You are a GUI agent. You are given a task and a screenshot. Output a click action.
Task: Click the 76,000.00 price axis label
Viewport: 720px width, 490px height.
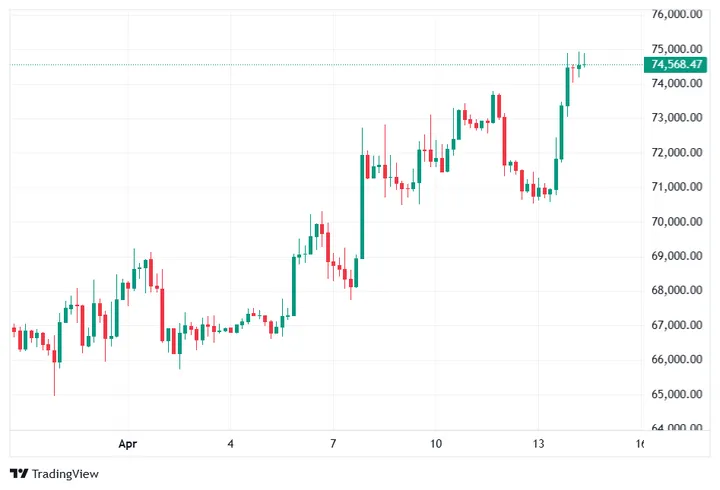tap(677, 14)
